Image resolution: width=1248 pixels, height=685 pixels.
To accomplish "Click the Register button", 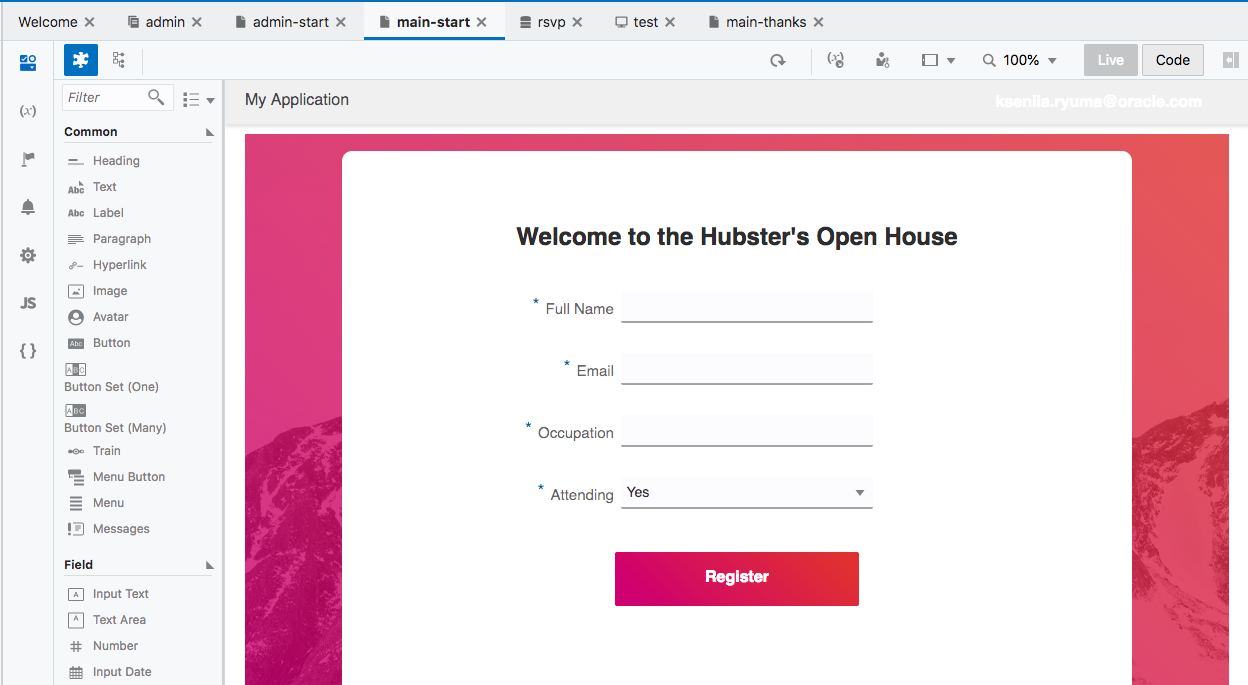I will tap(737, 579).
